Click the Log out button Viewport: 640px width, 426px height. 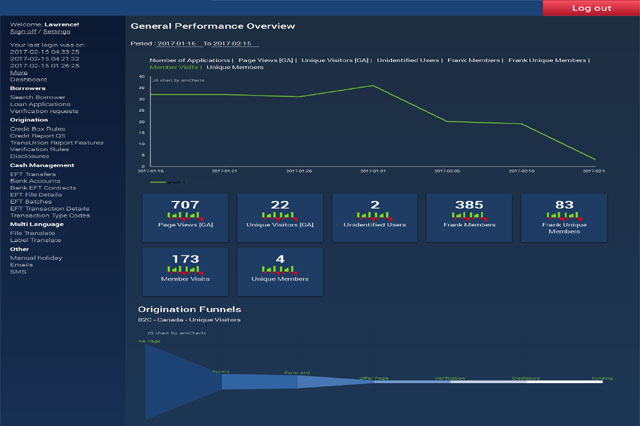pos(591,8)
